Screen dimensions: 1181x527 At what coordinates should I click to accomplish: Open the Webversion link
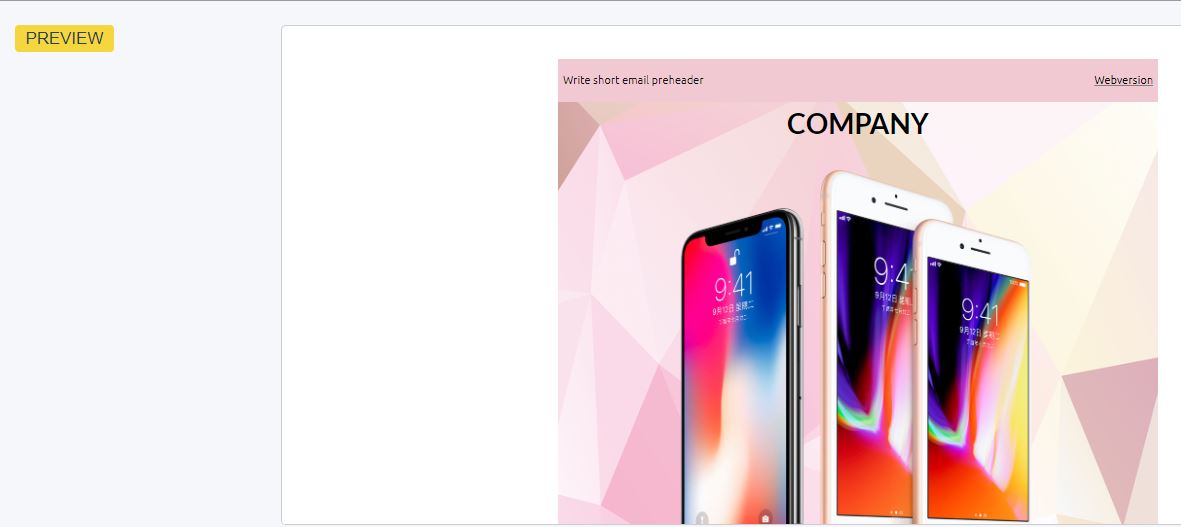click(x=1123, y=80)
